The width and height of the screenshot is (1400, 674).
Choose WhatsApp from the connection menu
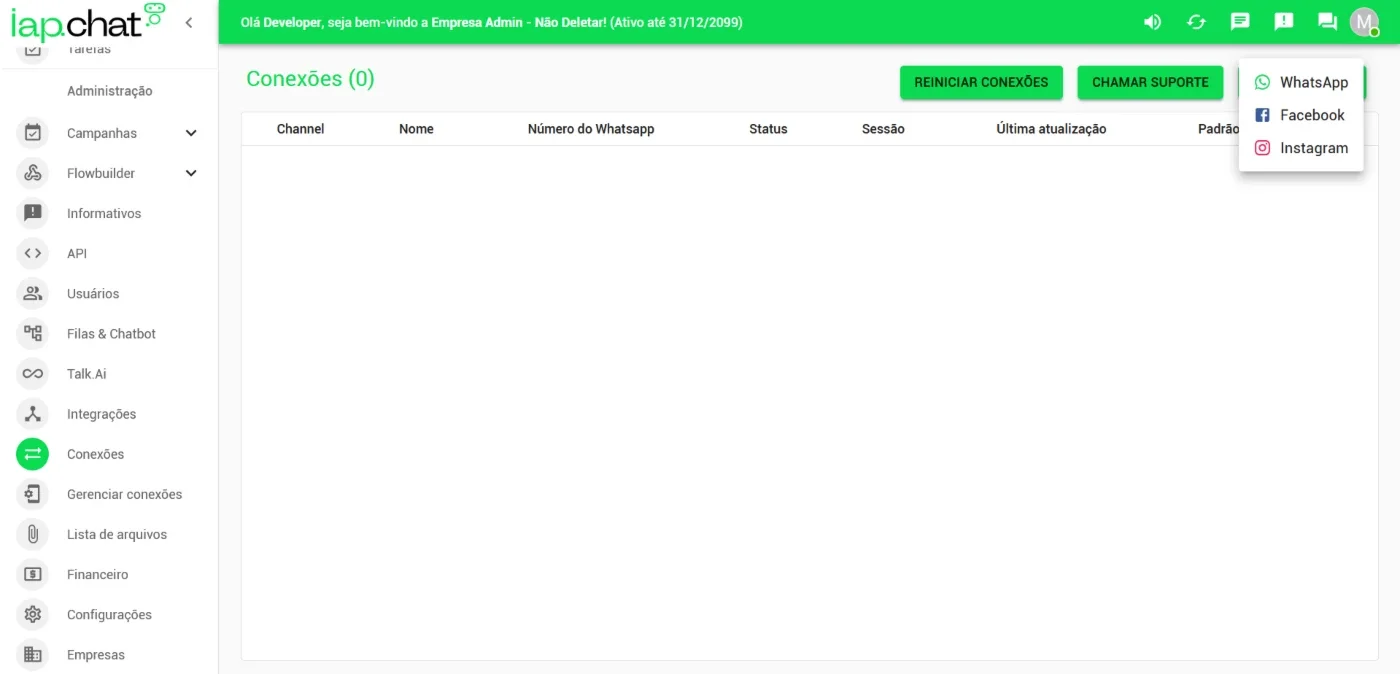pos(1301,82)
